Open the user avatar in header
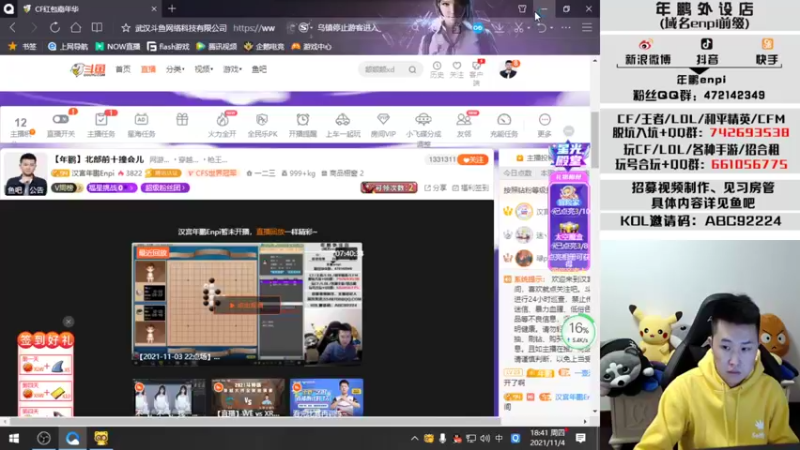Screen dimensions: 800x450 [x=508, y=69]
